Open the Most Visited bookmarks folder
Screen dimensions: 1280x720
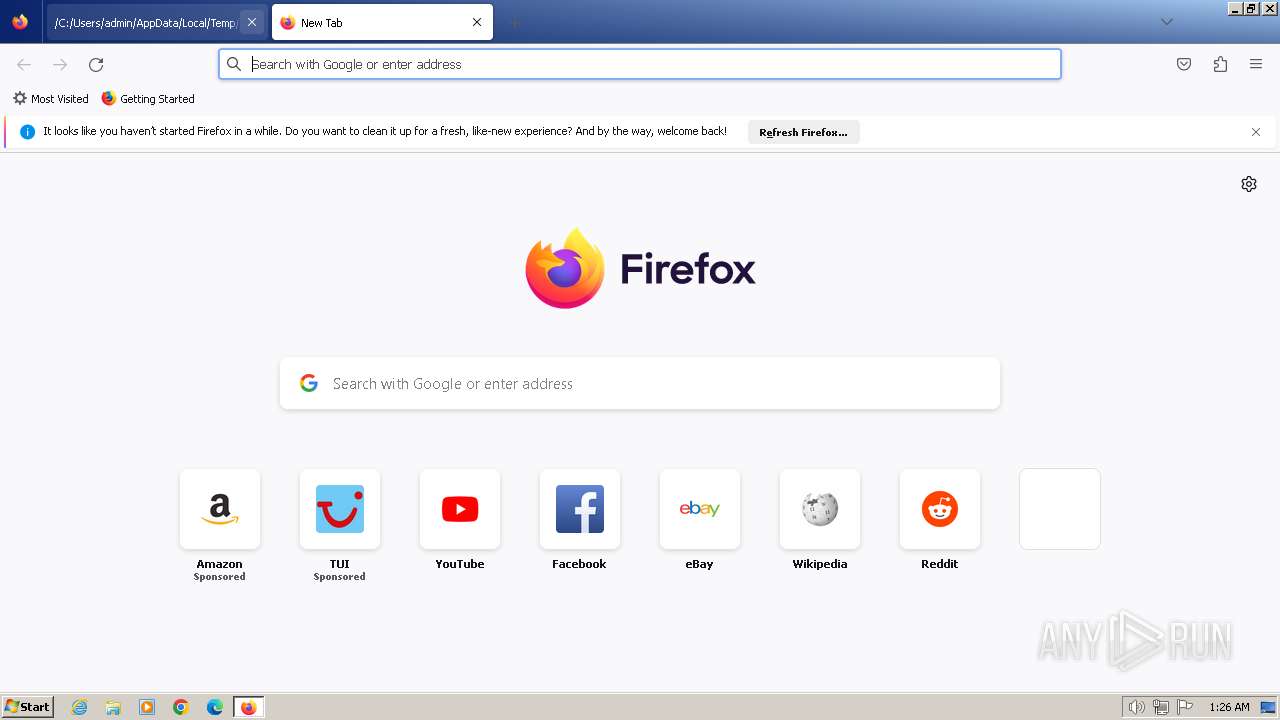51,99
